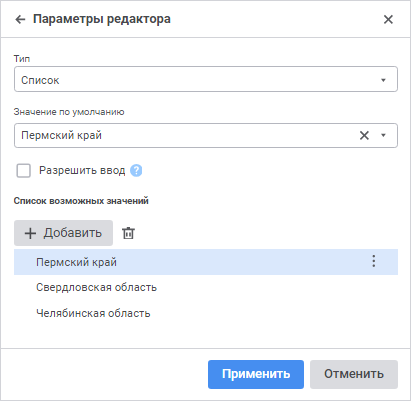Expand the Тип dropdown arrow
This screenshot has height=401, width=411.
pyautogui.click(x=383, y=80)
